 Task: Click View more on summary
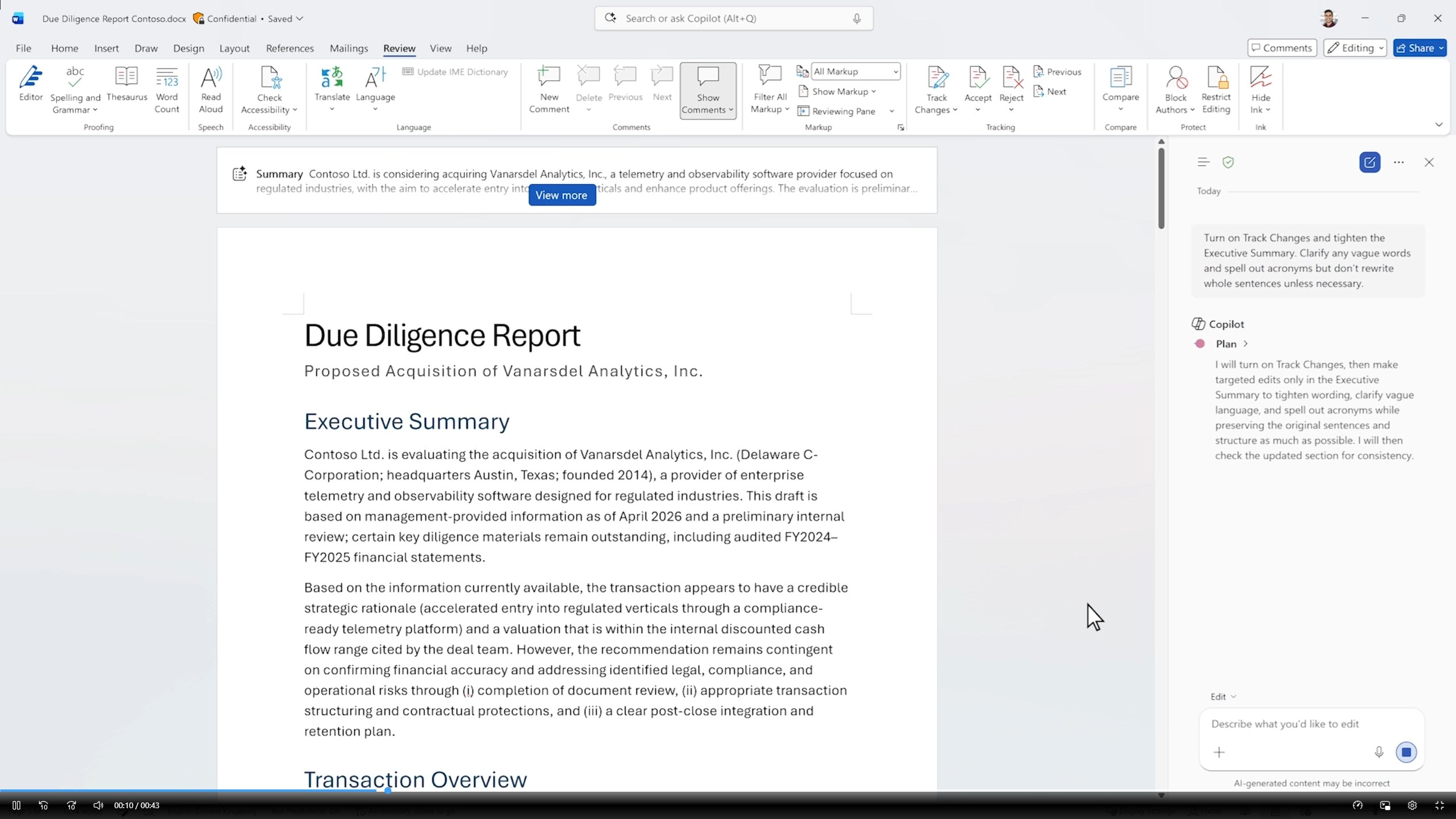(x=561, y=195)
